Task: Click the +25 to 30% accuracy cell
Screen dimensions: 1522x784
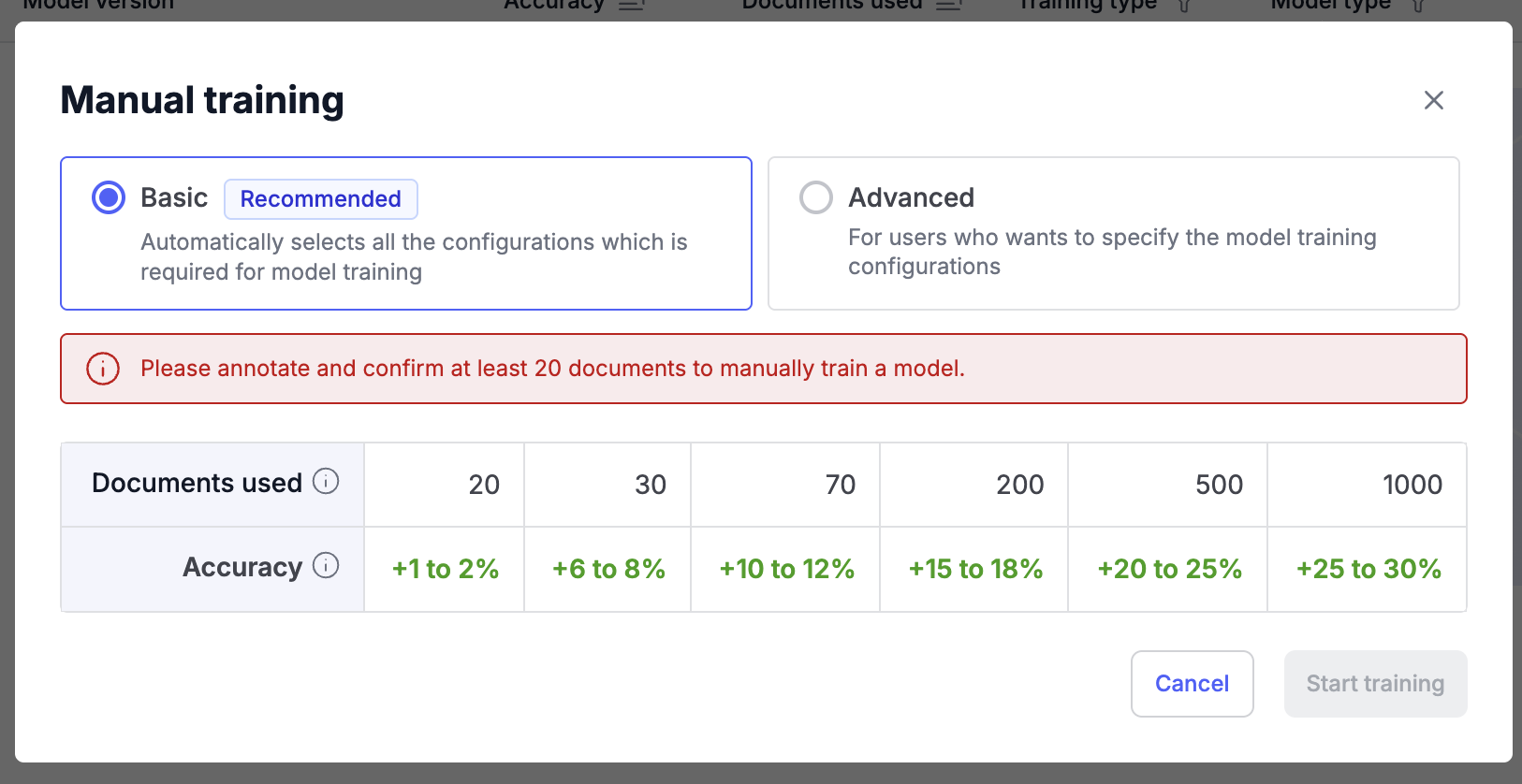Action: click(x=1368, y=569)
